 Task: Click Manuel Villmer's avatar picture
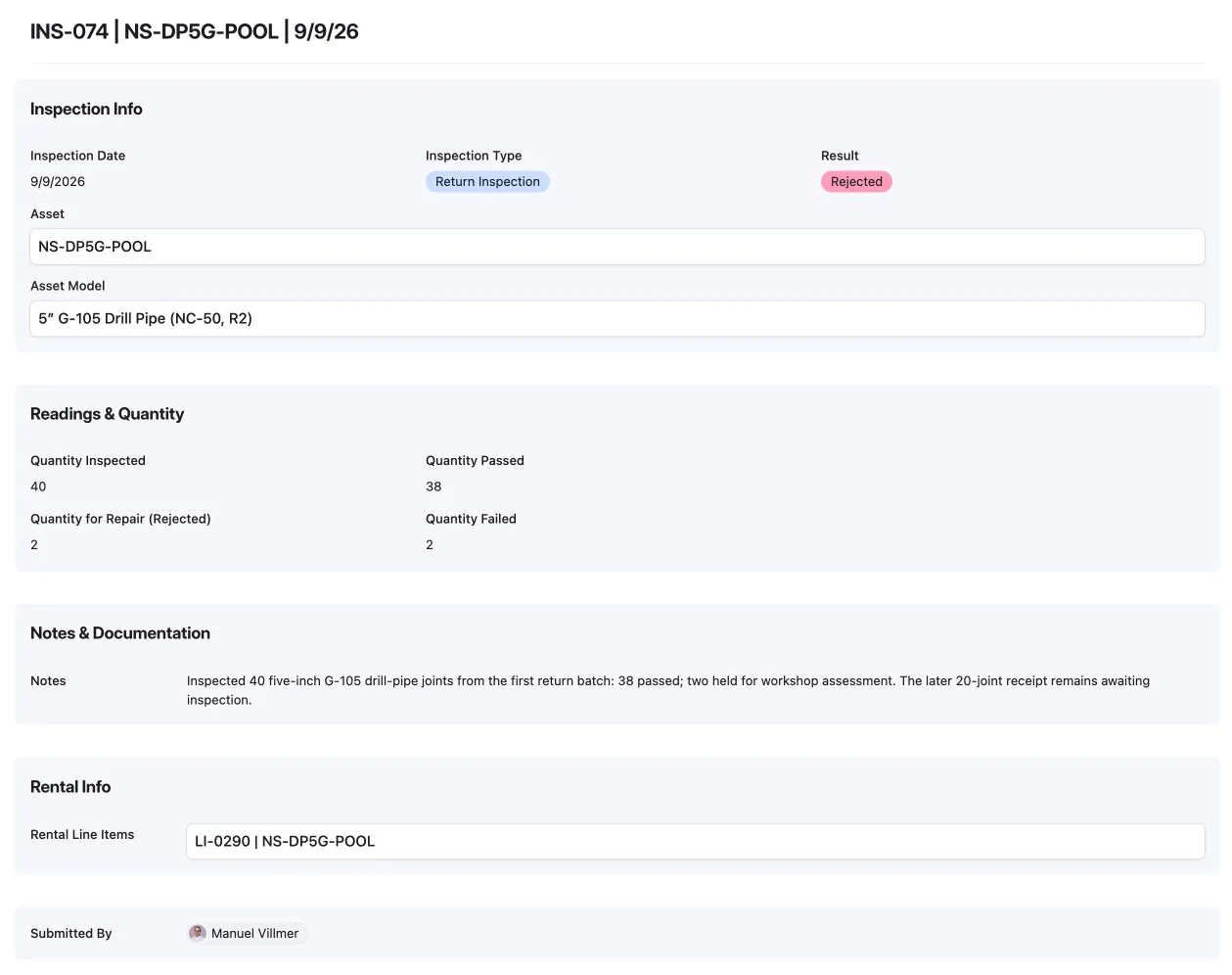[198, 933]
